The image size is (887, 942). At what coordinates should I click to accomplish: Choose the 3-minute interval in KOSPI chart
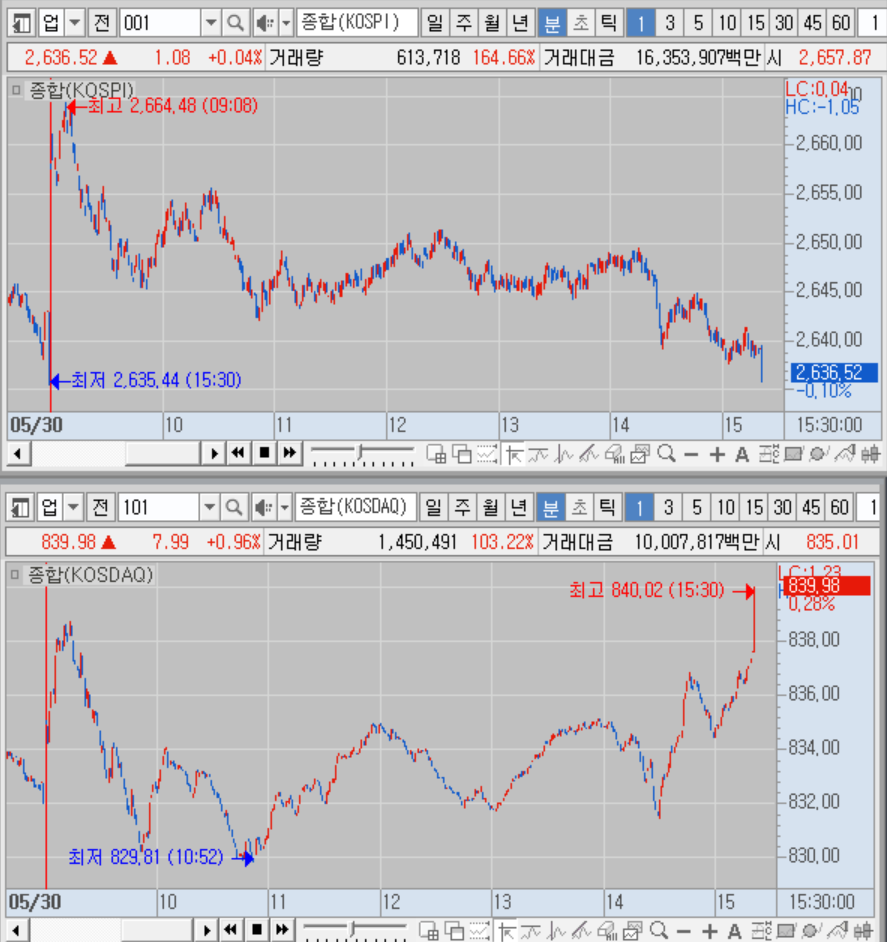click(669, 23)
